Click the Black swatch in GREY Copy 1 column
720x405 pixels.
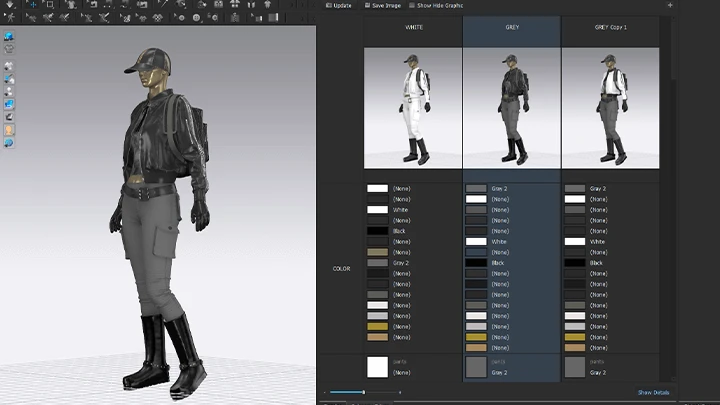pos(575,263)
